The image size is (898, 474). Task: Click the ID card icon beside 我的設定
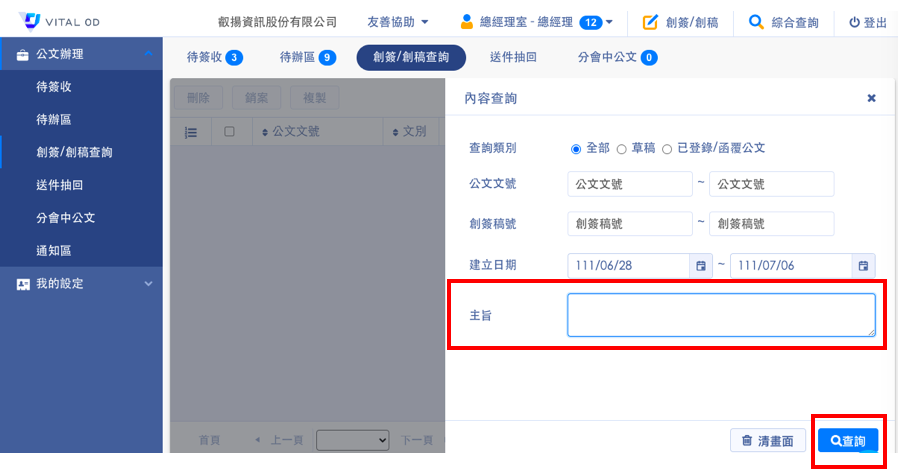coord(23,284)
